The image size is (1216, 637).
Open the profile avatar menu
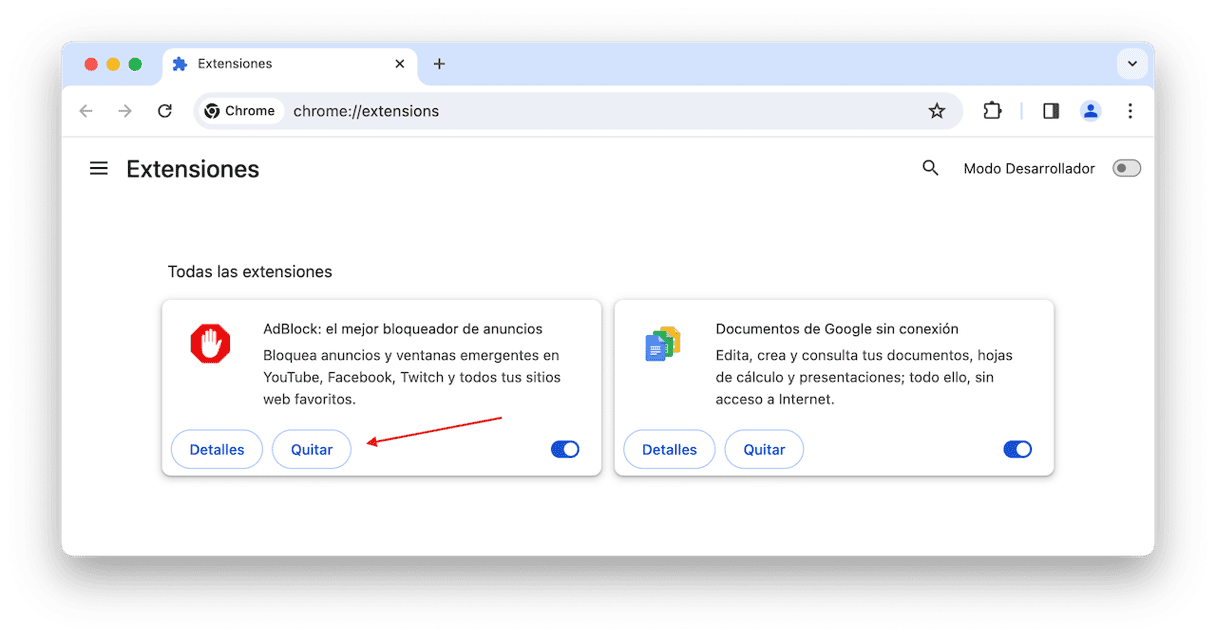(x=1091, y=111)
